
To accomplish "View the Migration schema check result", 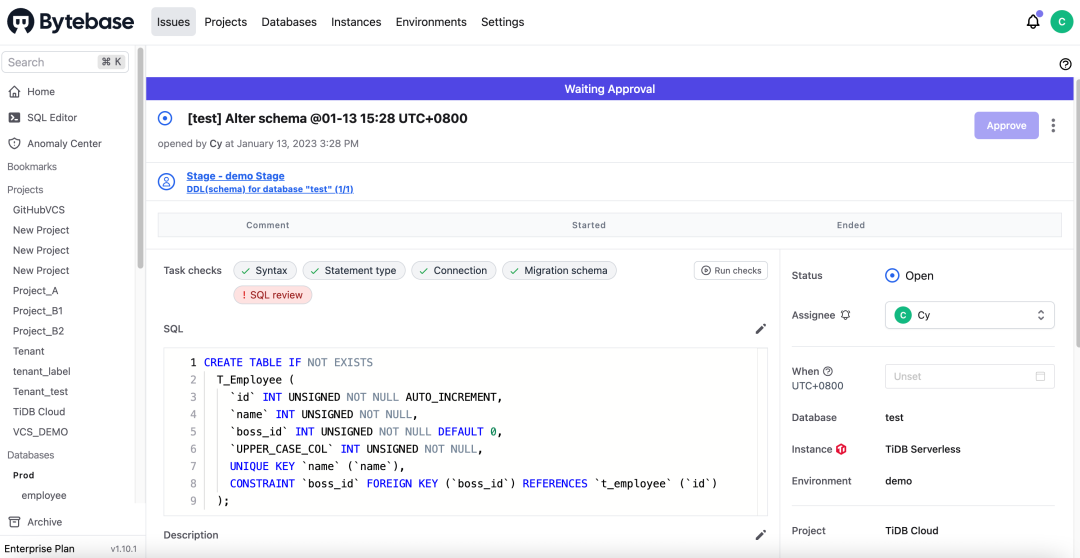I will [x=559, y=271].
